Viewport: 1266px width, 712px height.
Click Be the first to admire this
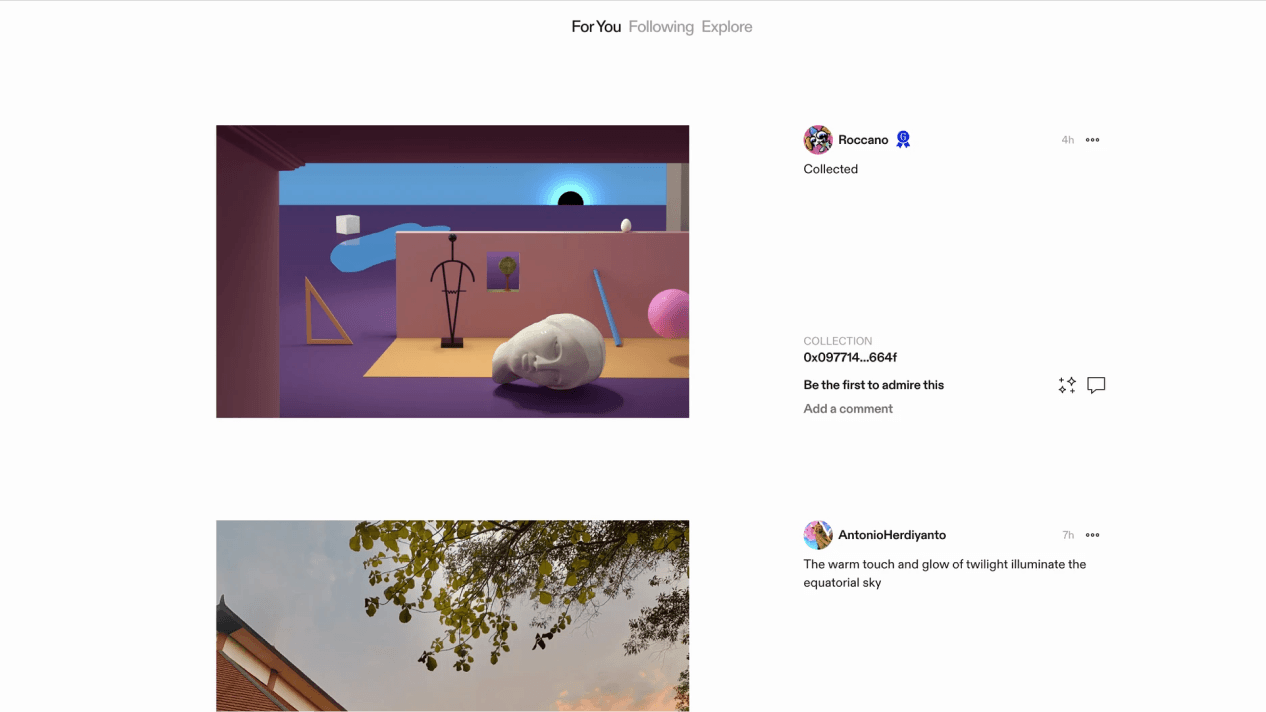(874, 385)
